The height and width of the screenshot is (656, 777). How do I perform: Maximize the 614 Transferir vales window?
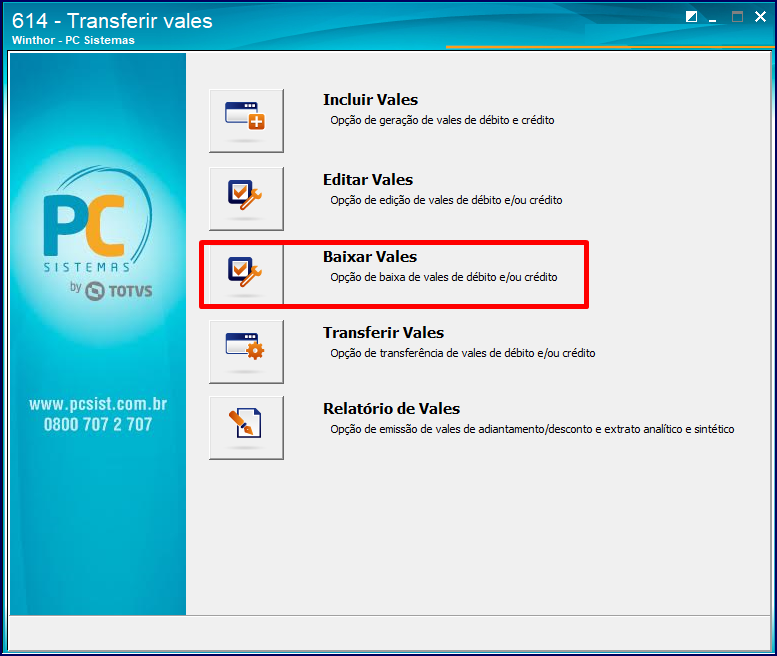(737, 17)
